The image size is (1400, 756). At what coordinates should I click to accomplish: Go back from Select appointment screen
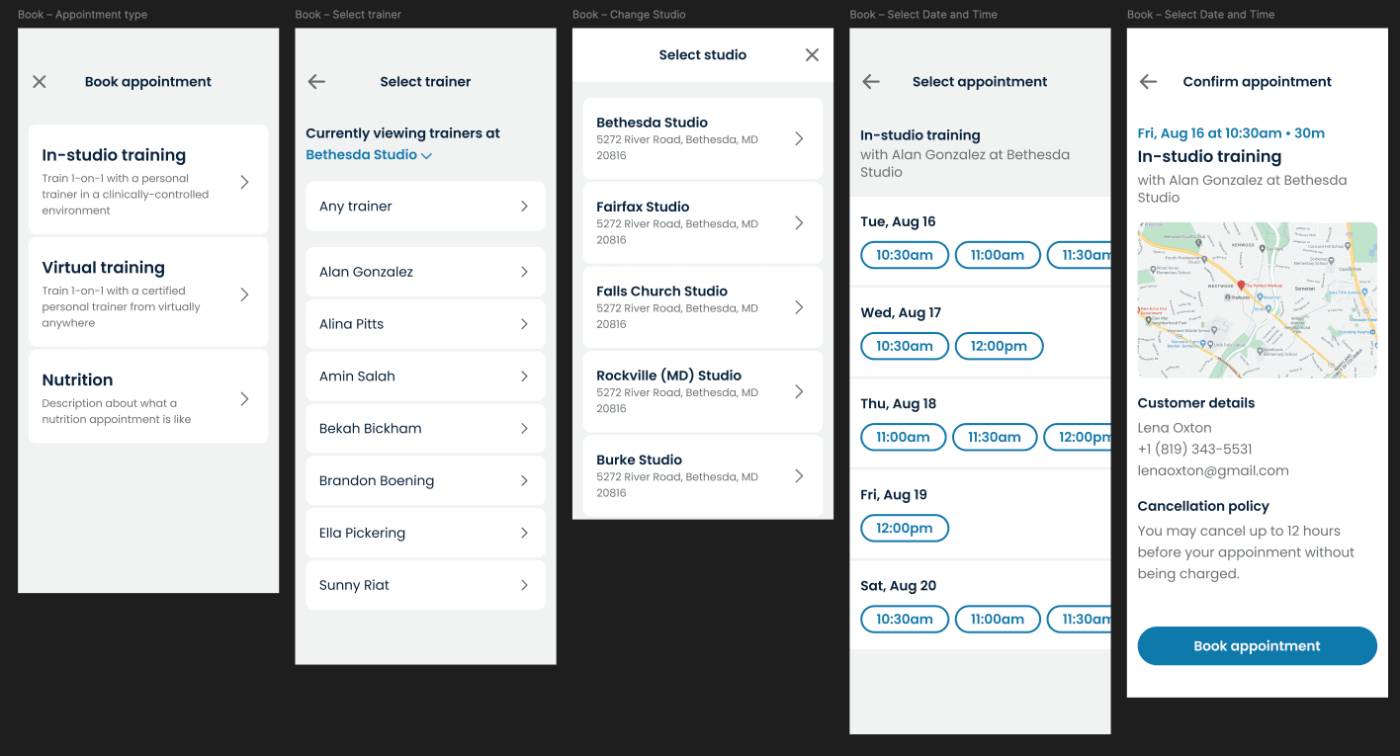871,82
